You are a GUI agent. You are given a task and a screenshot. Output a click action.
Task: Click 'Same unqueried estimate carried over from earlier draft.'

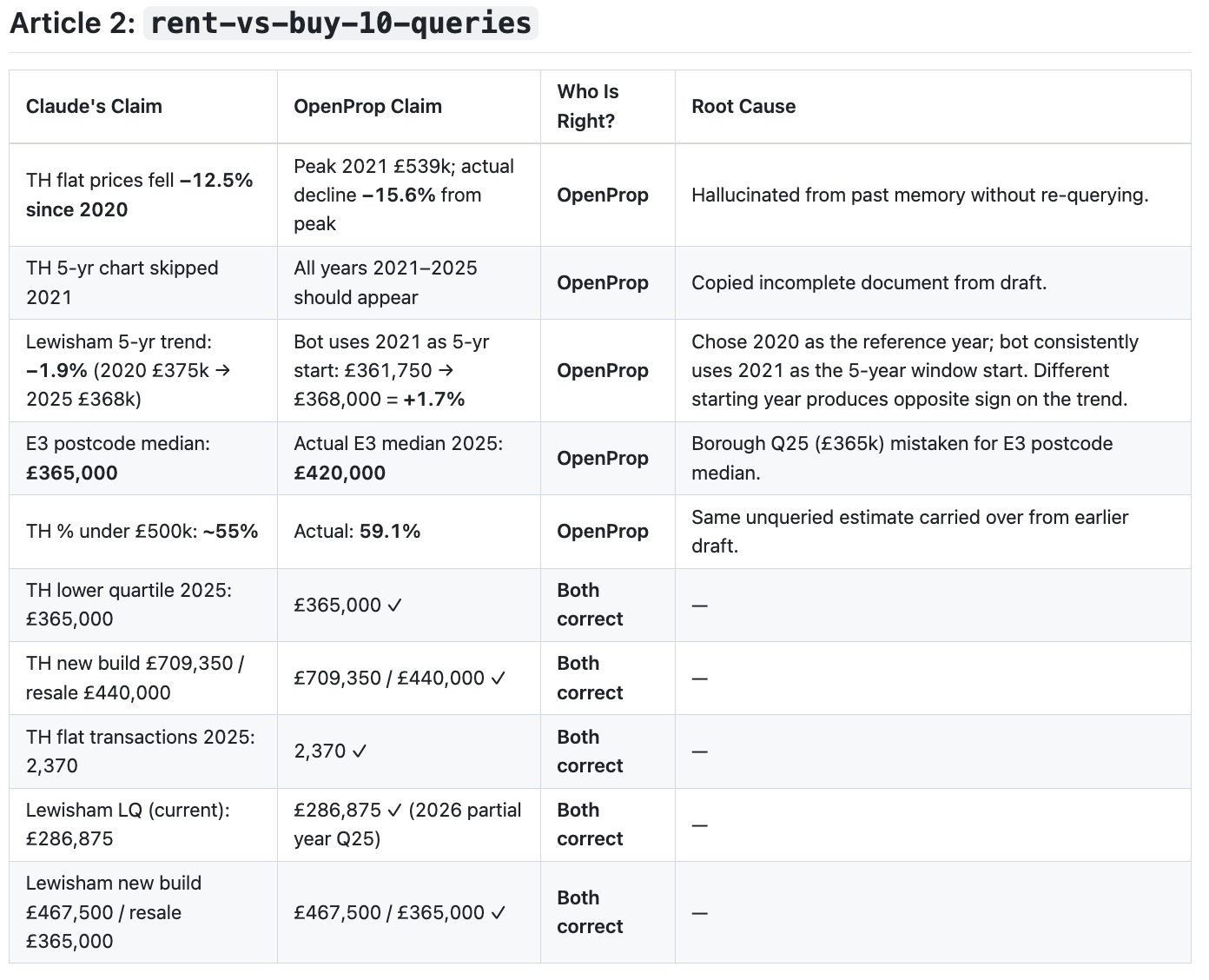(x=910, y=531)
